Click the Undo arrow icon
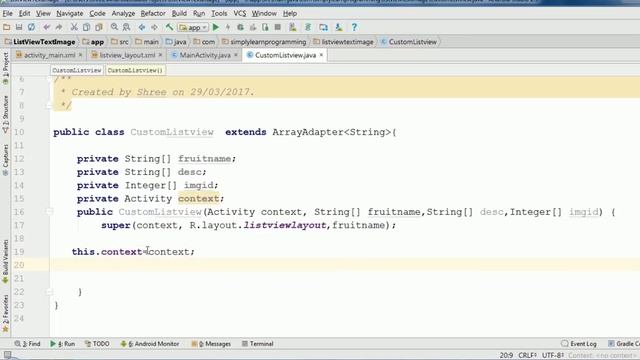640x360 pixels. (47, 27)
